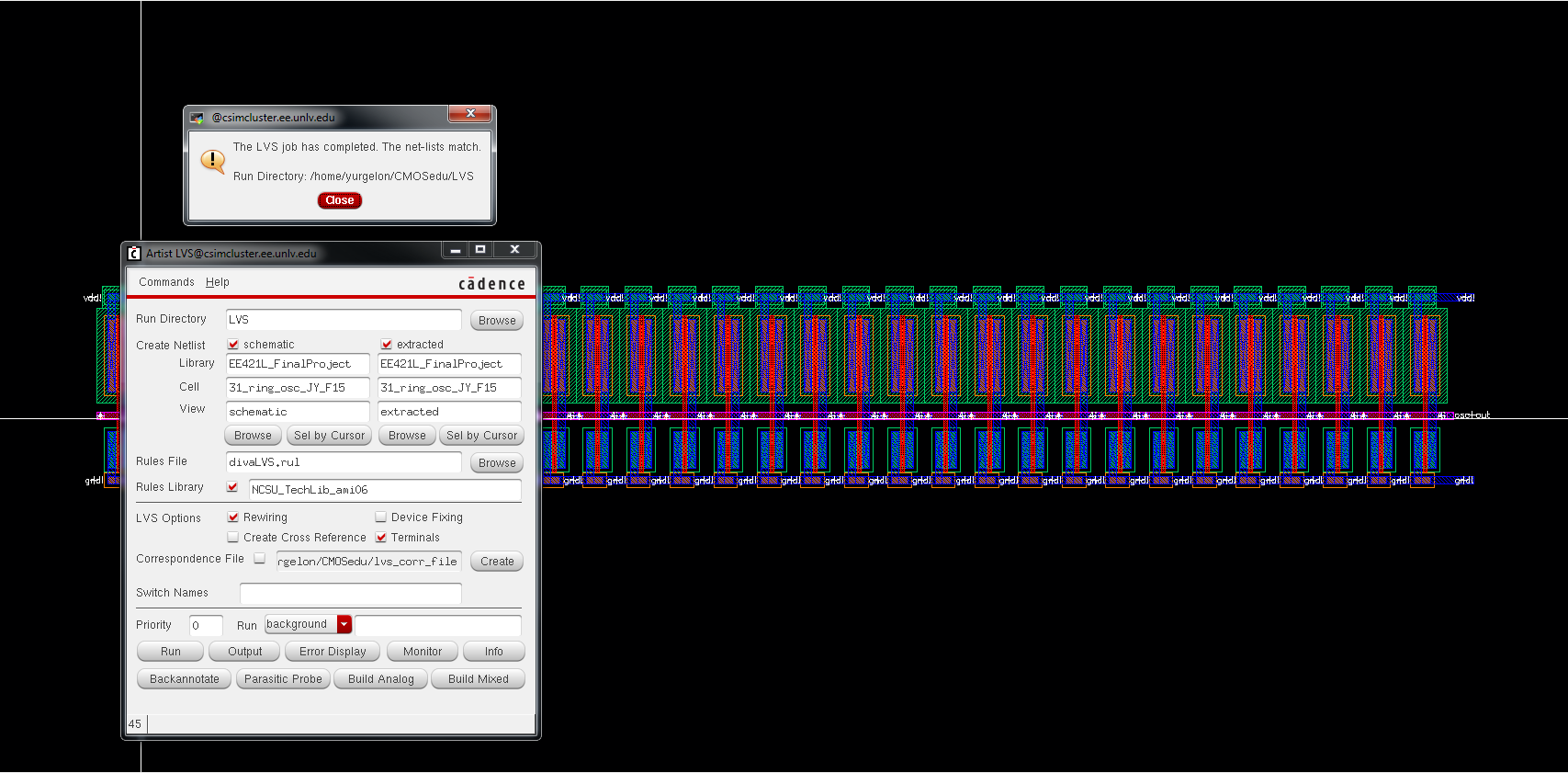
Task: Click the Build Analog button
Action: (x=380, y=679)
